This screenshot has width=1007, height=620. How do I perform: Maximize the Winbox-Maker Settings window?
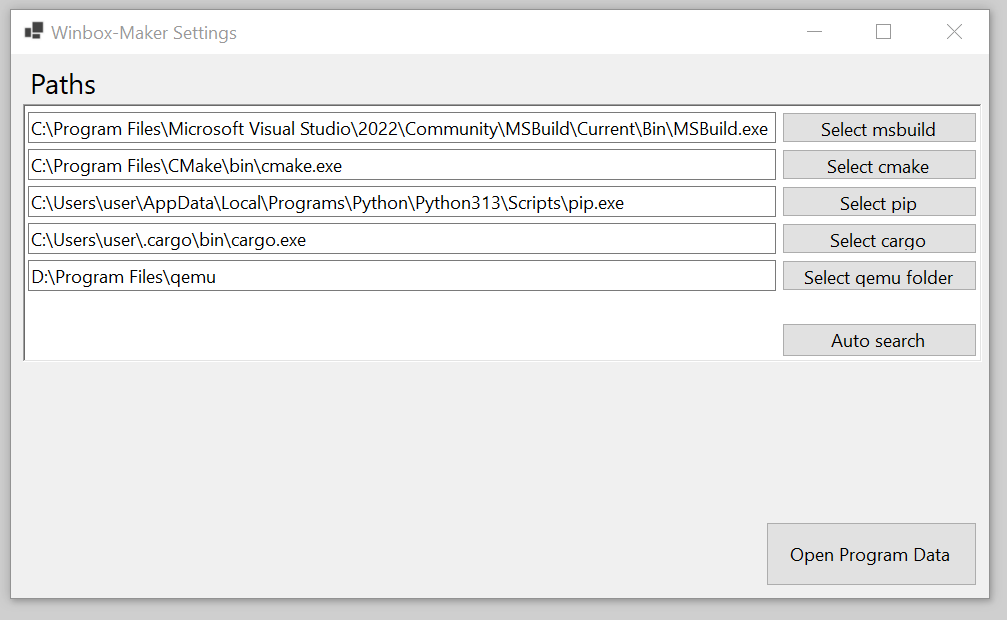pyautogui.click(x=884, y=31)
